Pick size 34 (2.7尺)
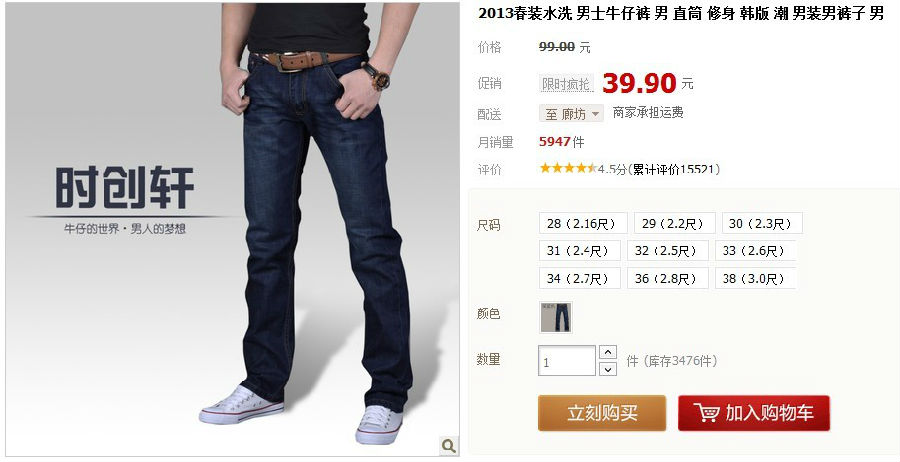The width and height of the screenshot is (900, 462). pos(579,278)
